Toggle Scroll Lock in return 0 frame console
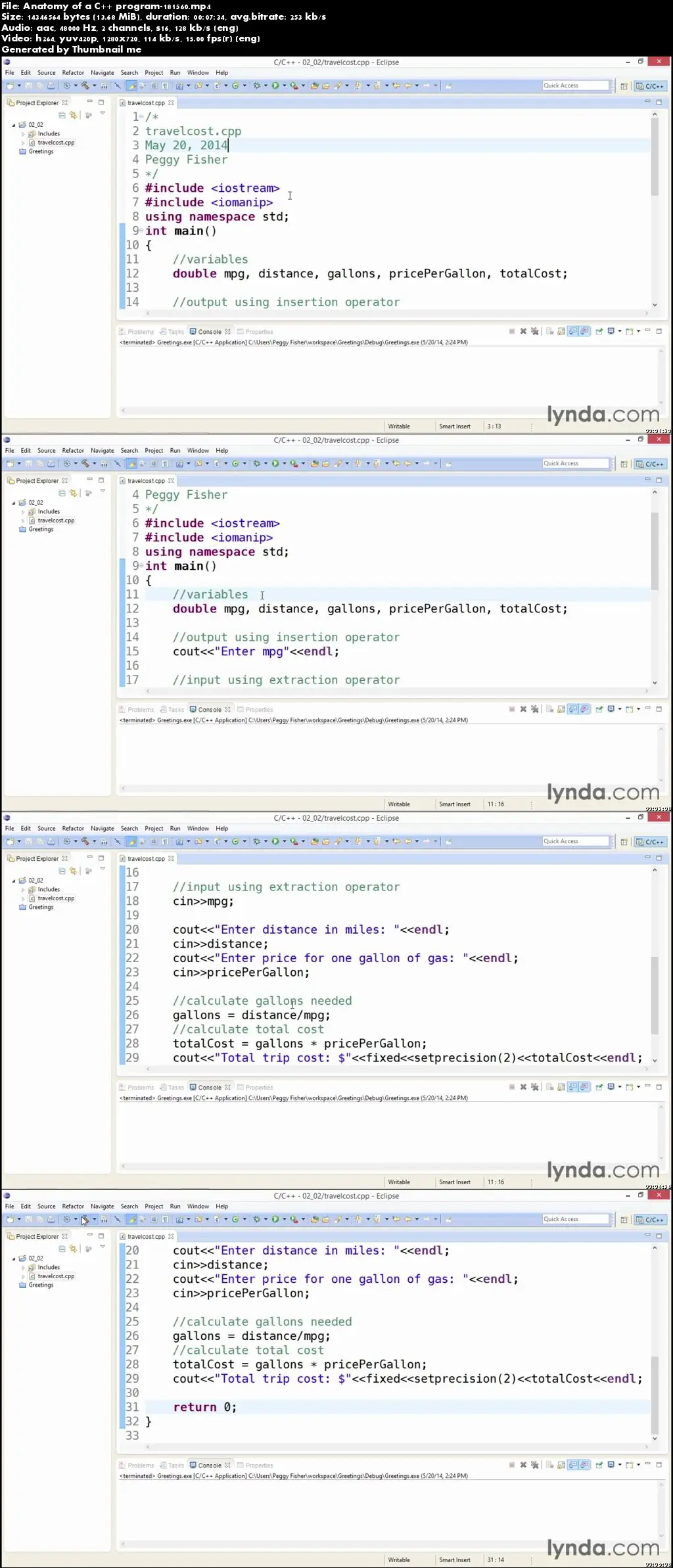Viewport: 673px width, 1568px height. pos(561,1465)
